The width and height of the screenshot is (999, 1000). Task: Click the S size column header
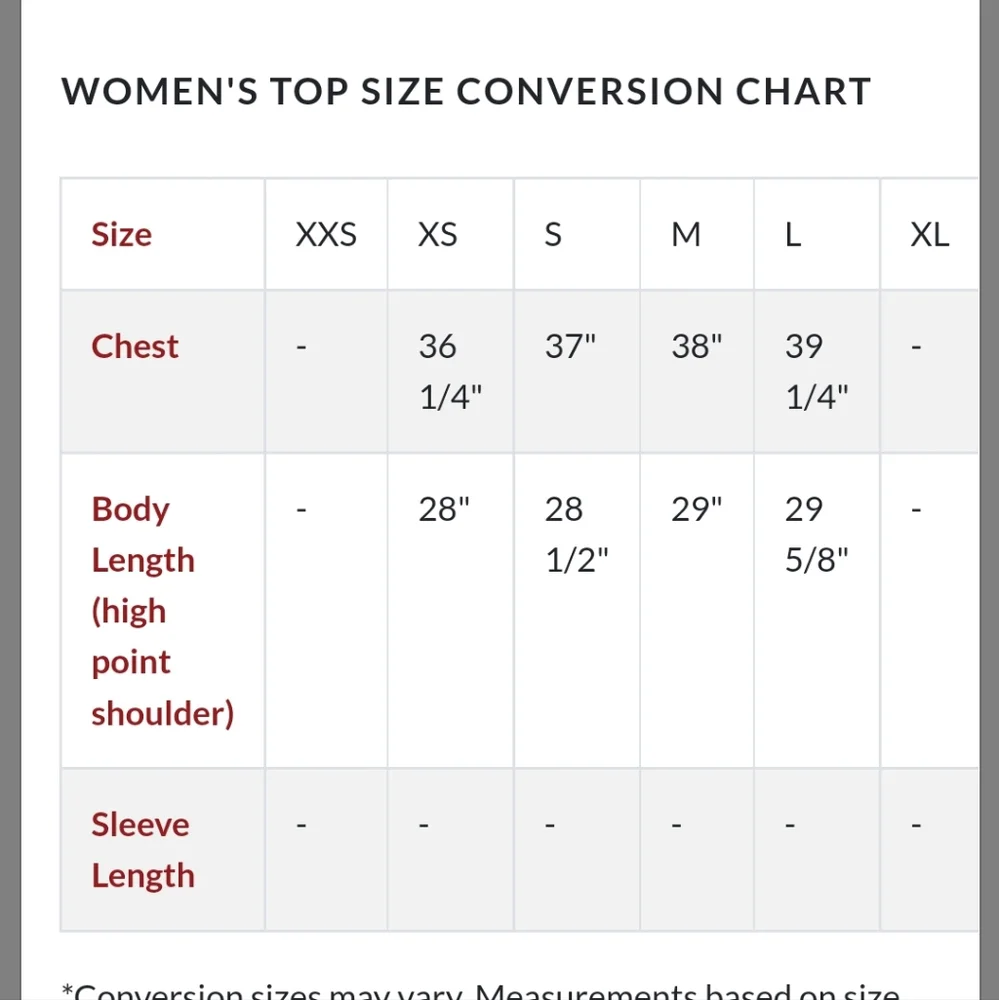click(x=553, y=235)
